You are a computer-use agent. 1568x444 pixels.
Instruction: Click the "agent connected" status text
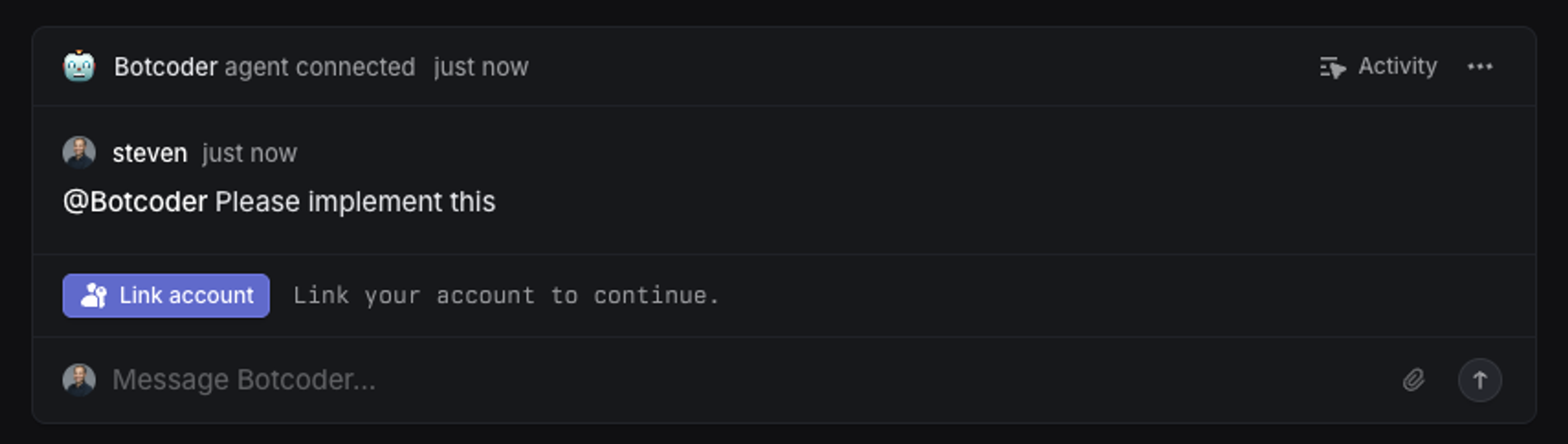click(320, 67)
